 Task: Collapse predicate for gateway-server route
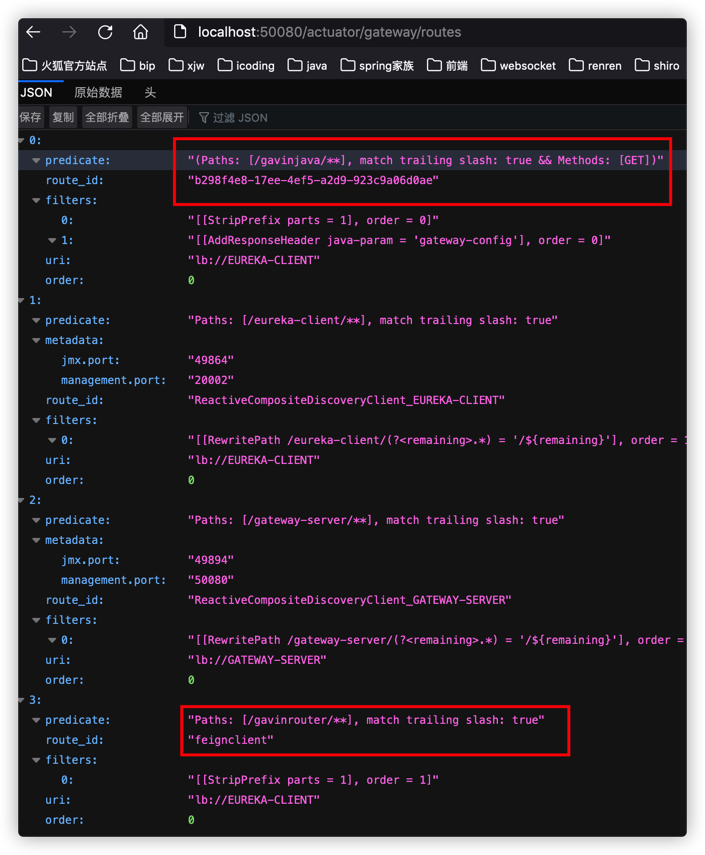click(x=36, y=520)
